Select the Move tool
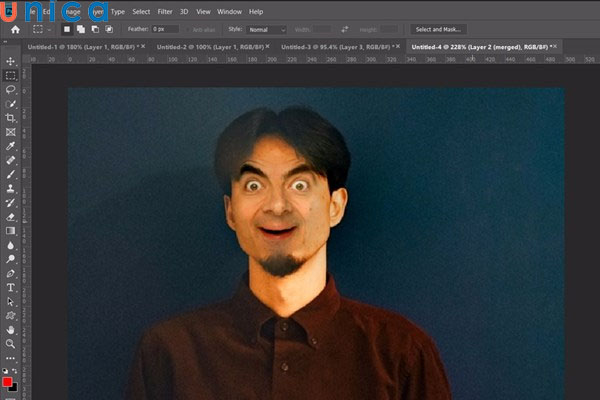Screen dimensions: 600x400 coord(10,61)
